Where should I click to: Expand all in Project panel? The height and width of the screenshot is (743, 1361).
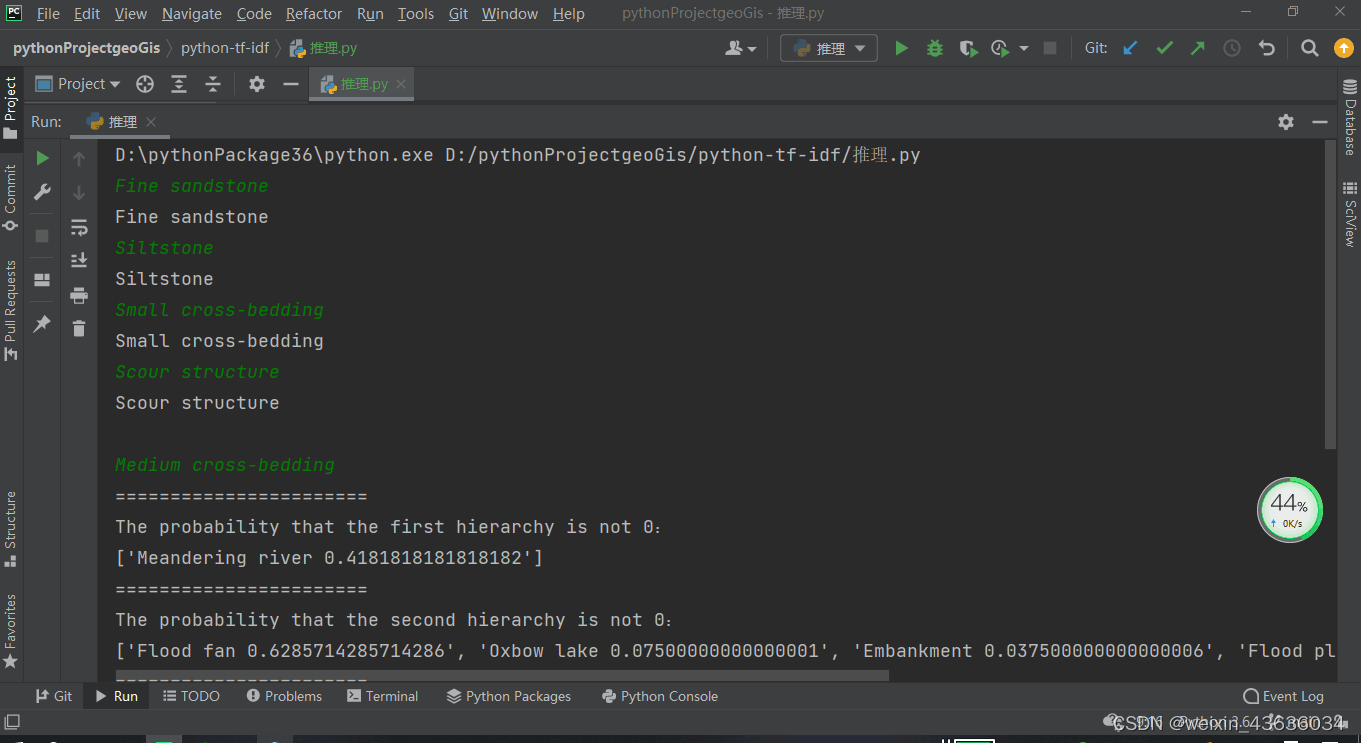179,84
